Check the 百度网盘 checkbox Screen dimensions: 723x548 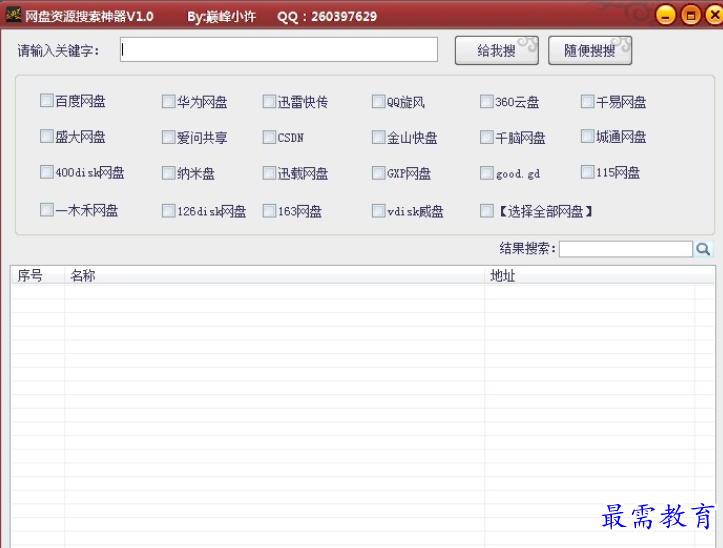click(x=47, y=101)
